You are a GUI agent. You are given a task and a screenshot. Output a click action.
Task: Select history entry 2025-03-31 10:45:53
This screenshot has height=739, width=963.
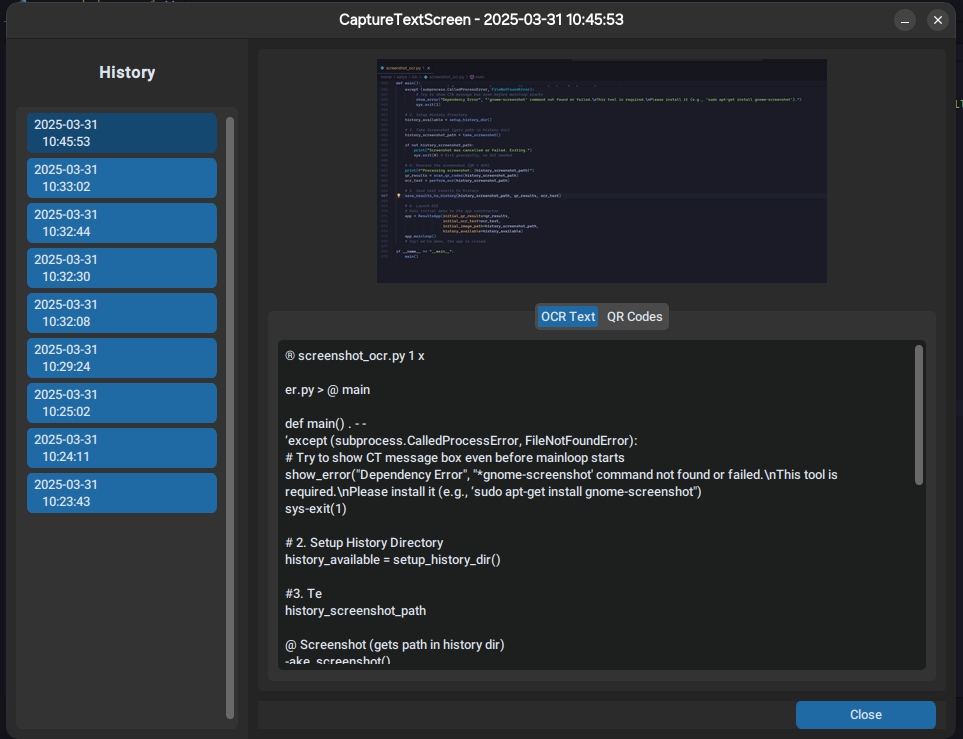click(x=121, y=133)
